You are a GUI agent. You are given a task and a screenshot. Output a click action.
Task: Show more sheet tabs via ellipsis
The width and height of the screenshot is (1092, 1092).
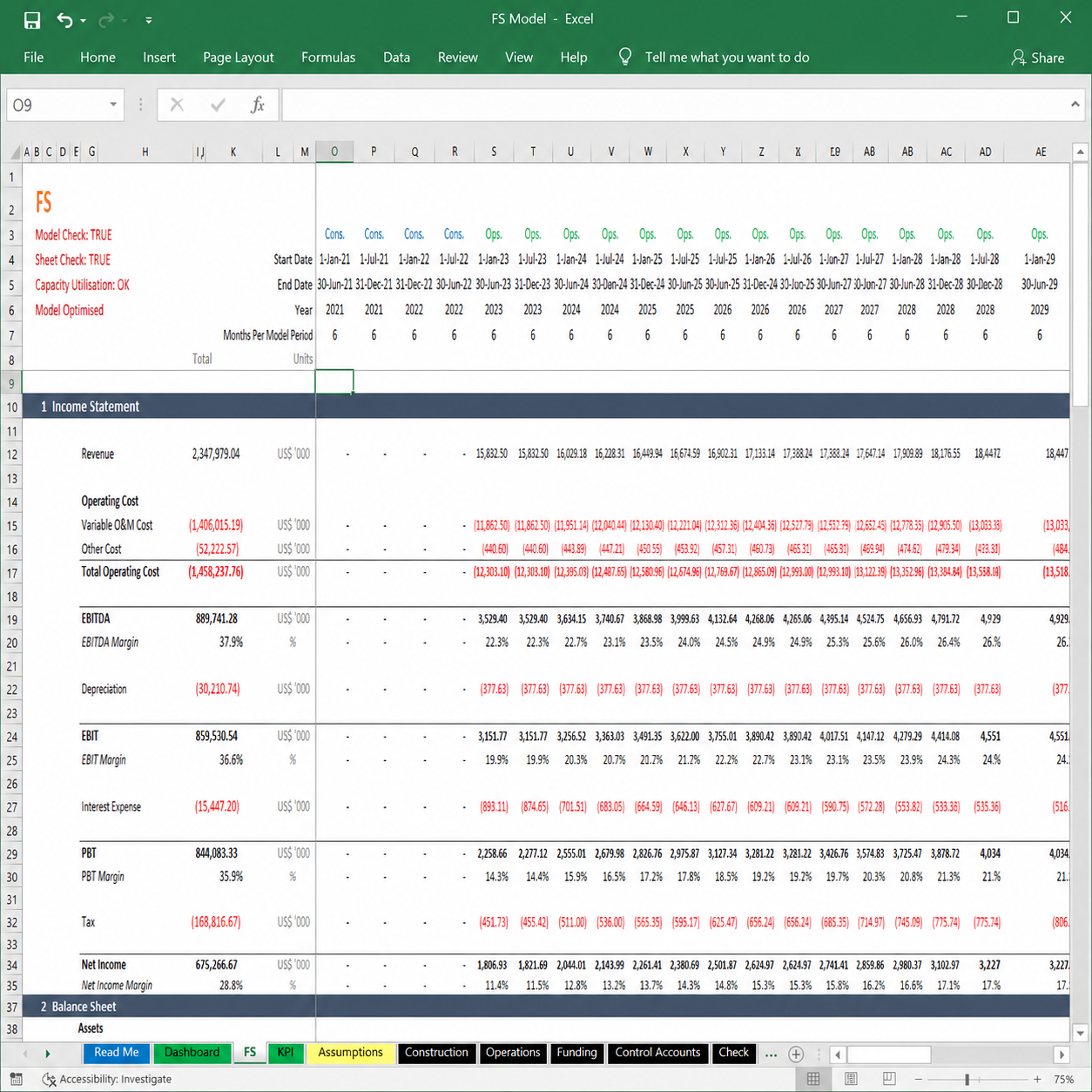click(771, 1055)
